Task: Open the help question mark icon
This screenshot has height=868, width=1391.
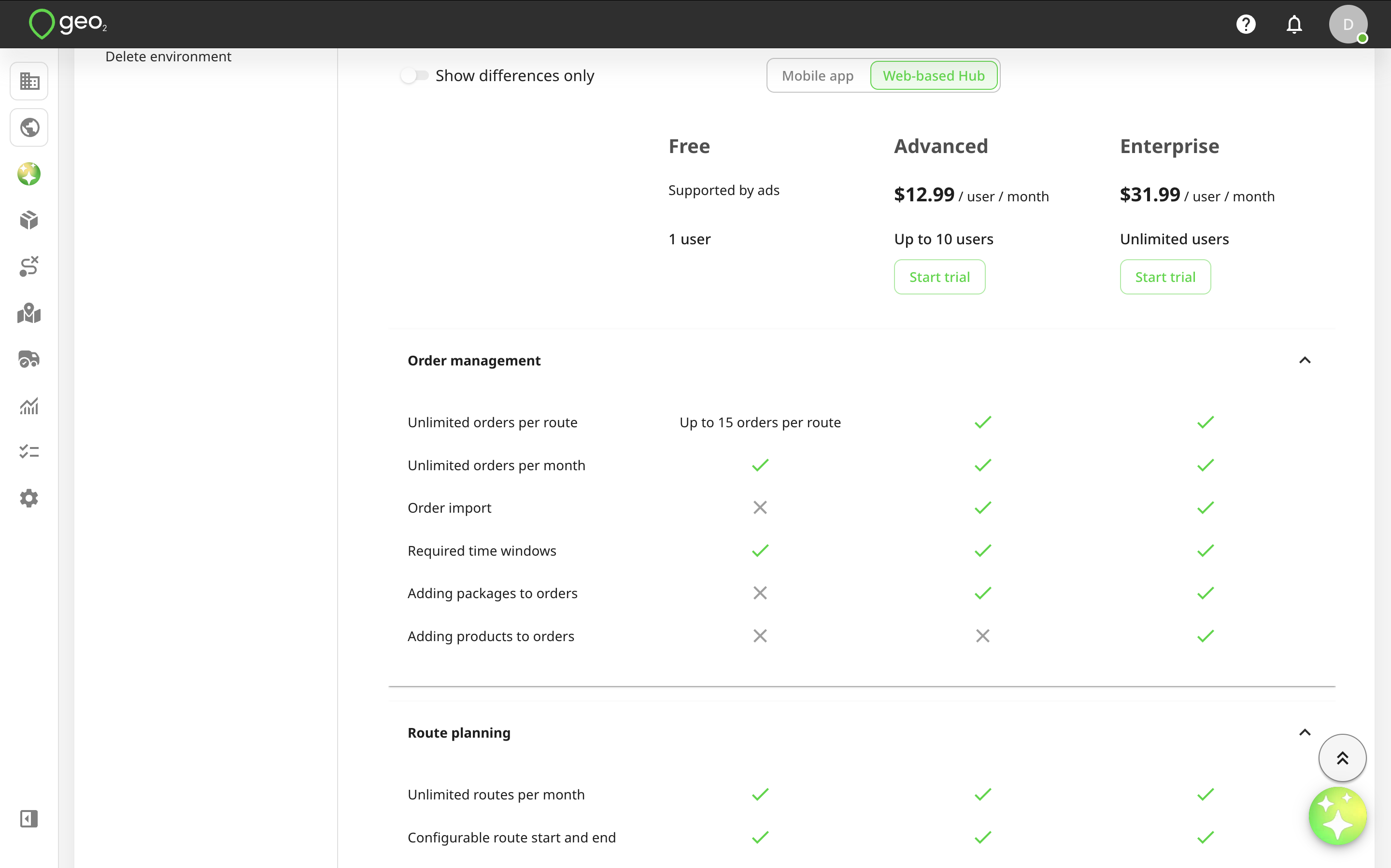Action: [1246, 24]
